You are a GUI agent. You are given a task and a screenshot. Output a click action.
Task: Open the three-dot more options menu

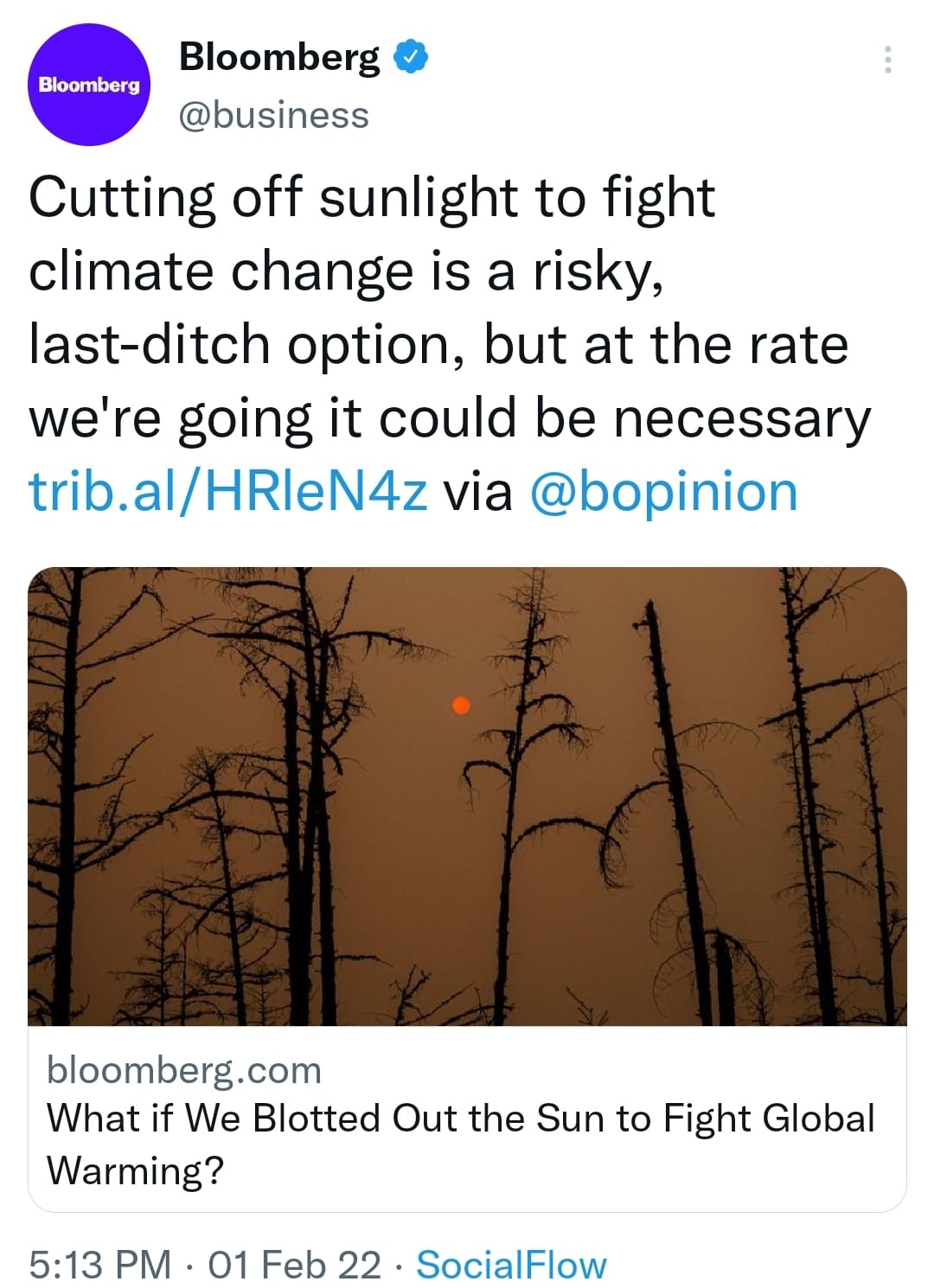[x=886, y=60]
